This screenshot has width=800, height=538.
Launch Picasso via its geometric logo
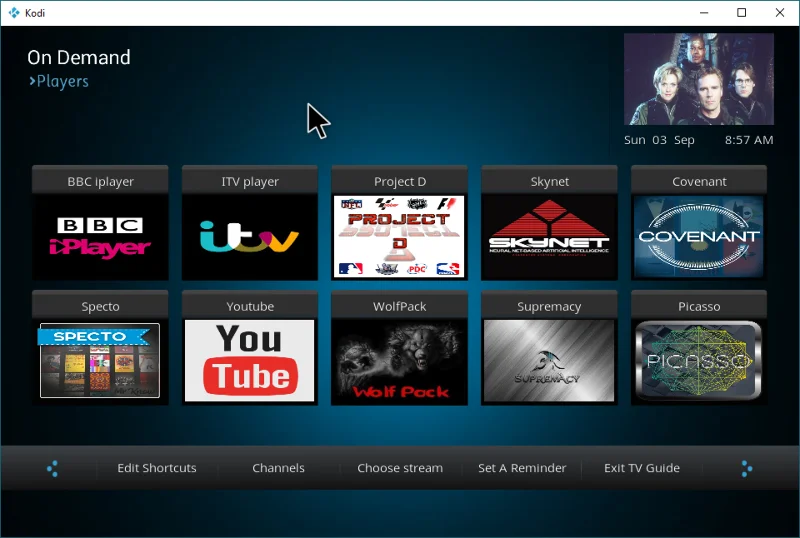click(x=698, y=360)
